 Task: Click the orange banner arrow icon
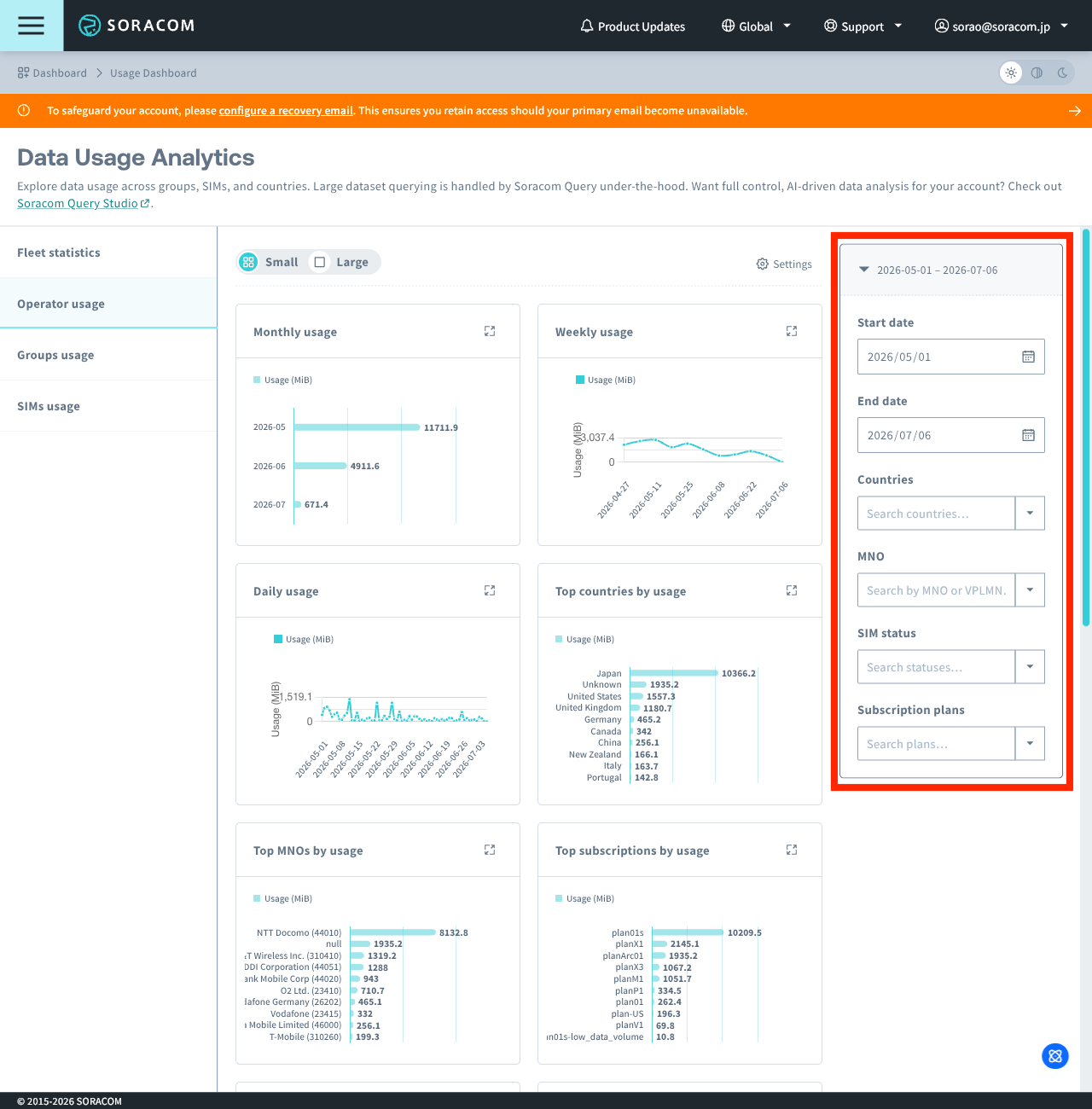click(x=1075, y=111)
